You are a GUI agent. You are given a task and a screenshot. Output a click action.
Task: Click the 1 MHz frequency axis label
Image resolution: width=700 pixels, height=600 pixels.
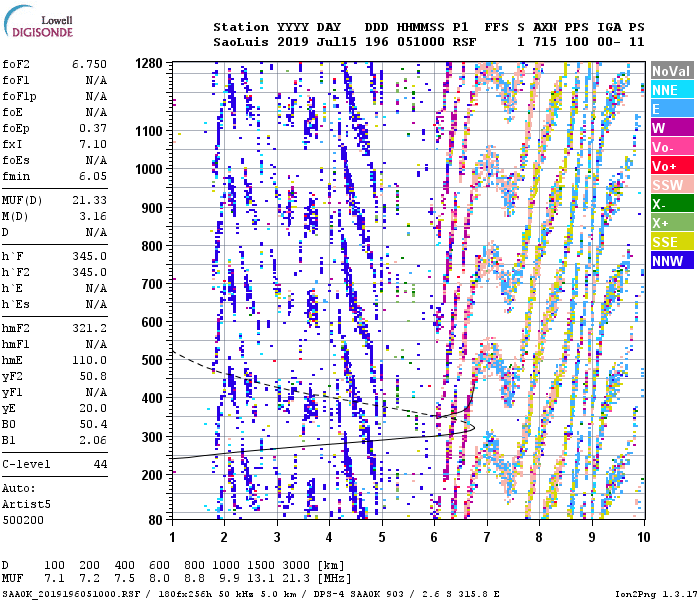pyautogui.click(x=172, y=537)
